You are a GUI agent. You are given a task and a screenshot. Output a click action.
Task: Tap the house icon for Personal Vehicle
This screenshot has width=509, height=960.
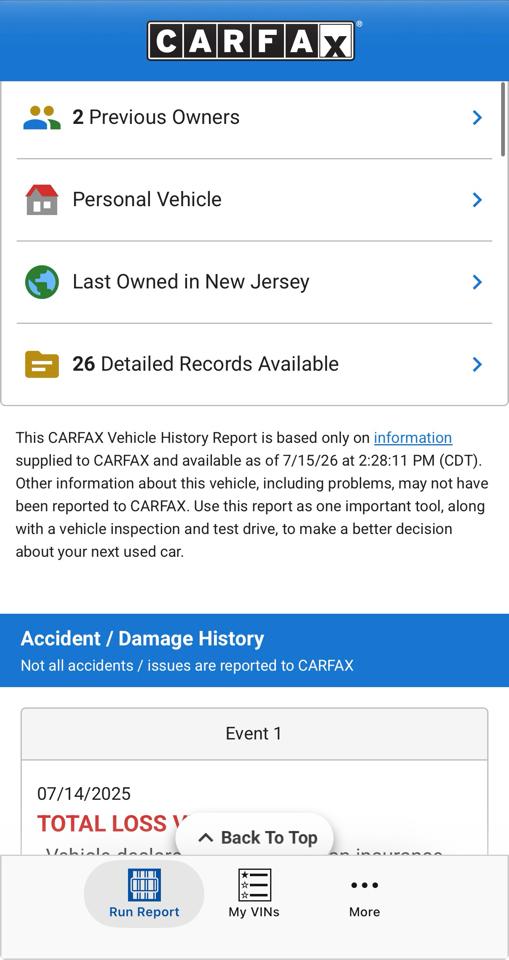42,200
